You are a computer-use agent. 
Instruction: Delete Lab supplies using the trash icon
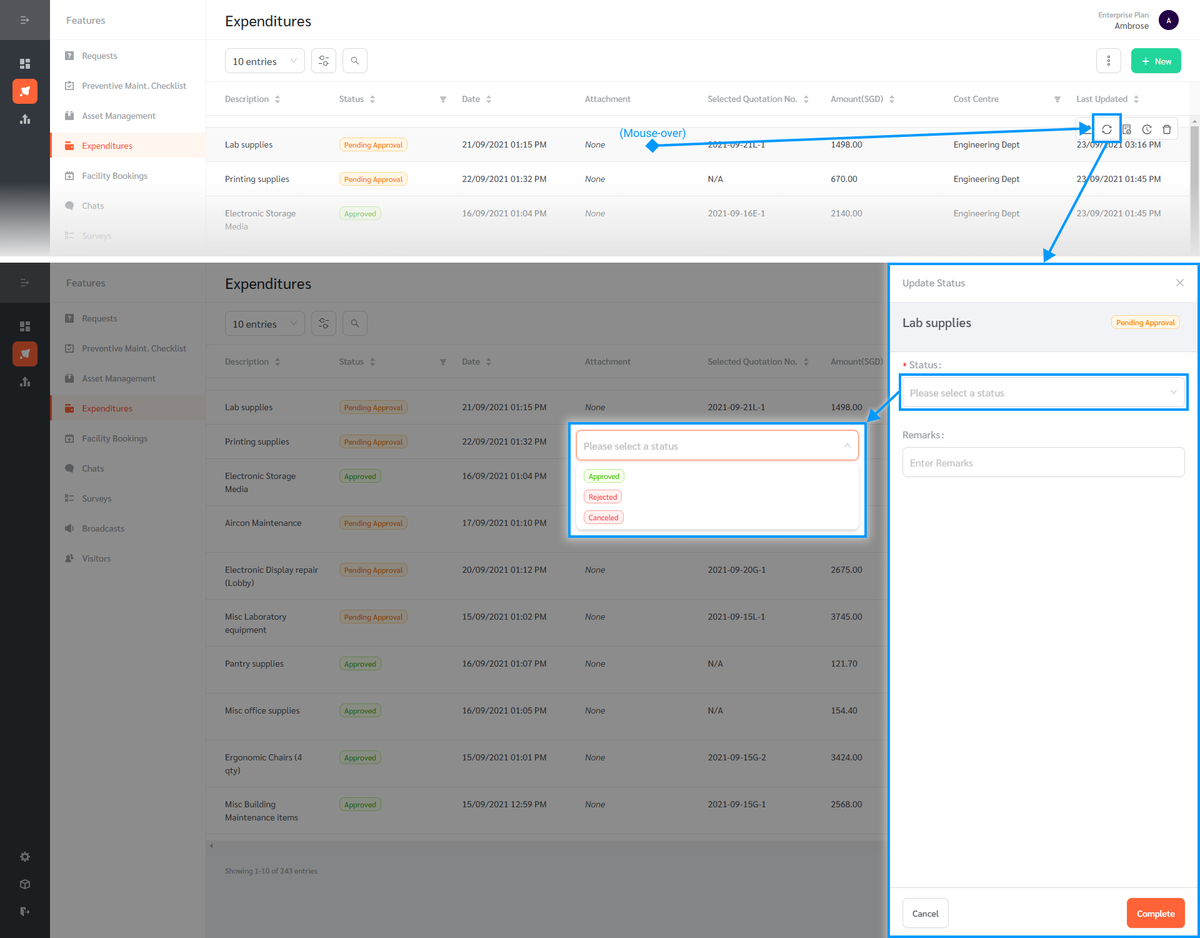(1167, 129)
